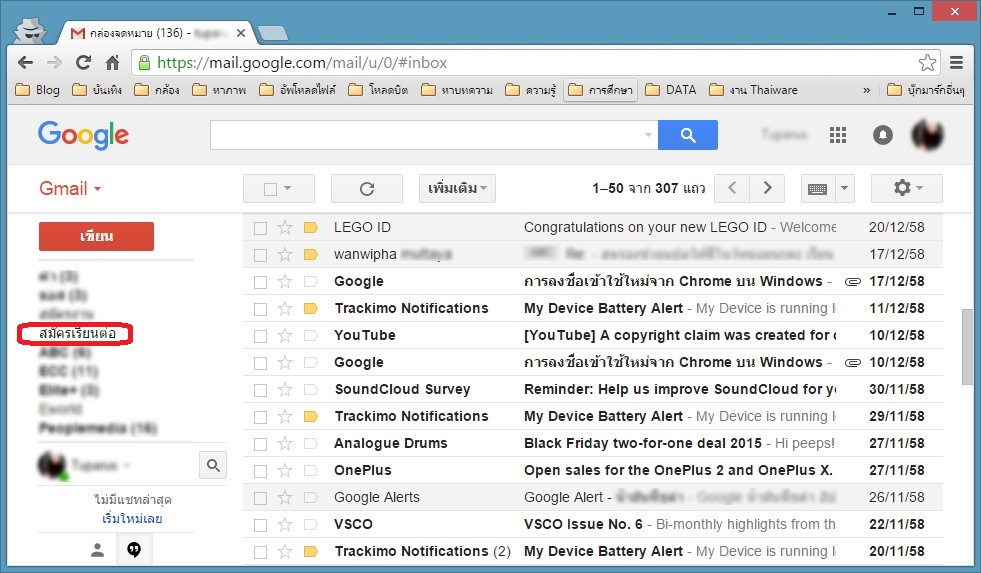Open the สมัครเรียนต่อ label
Image resolution: width=981 pixels, height=573 pixels.
click(77, 333)
